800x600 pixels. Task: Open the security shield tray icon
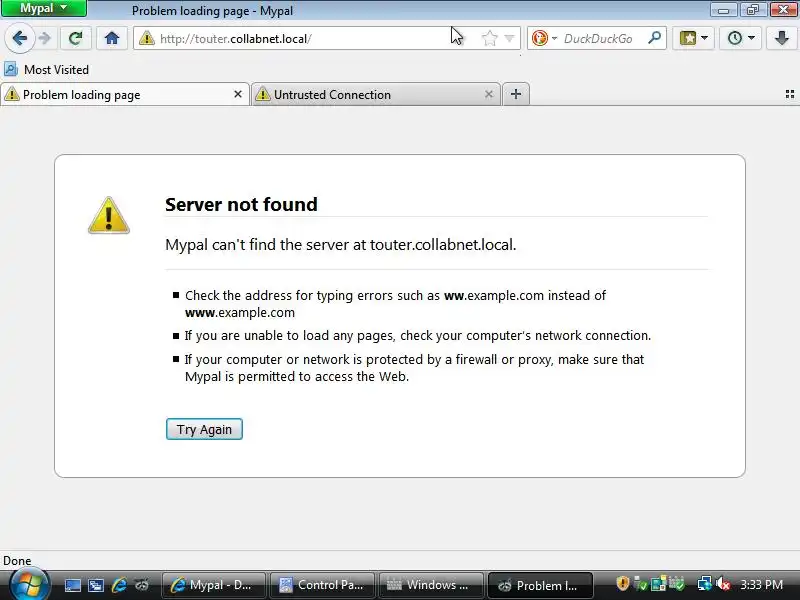pos(622,583)
